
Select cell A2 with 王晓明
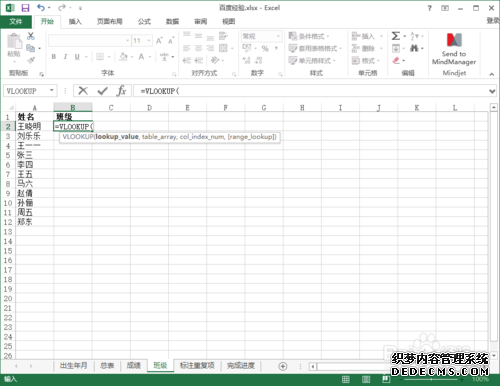pyautogui.click(x=34, y=126)
